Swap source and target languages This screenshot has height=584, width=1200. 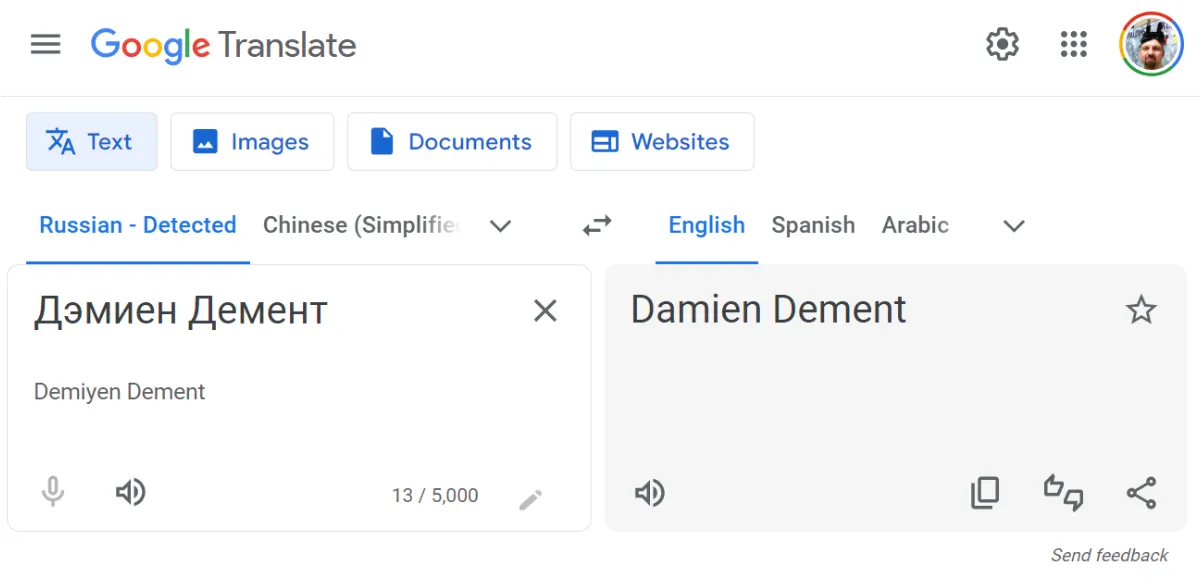click(x=597, y=226)
